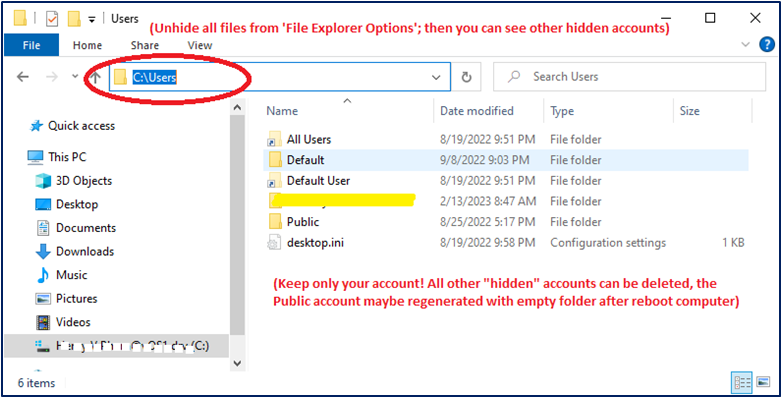This screenshot has height=399, width=781.
Task: Click the Properties icon in quick access toolbar
Action: pyautogui.click(x=52, y=19)
